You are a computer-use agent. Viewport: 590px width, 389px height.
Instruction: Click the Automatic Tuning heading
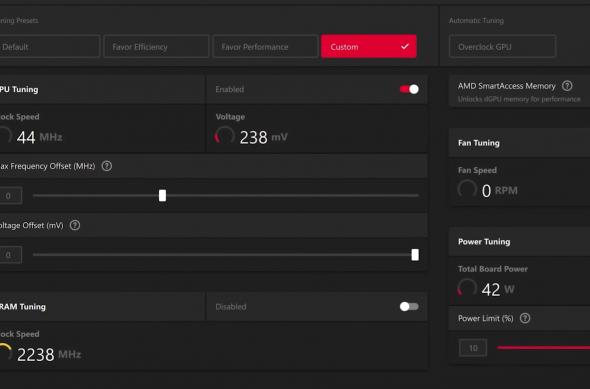tap(476, 21)
